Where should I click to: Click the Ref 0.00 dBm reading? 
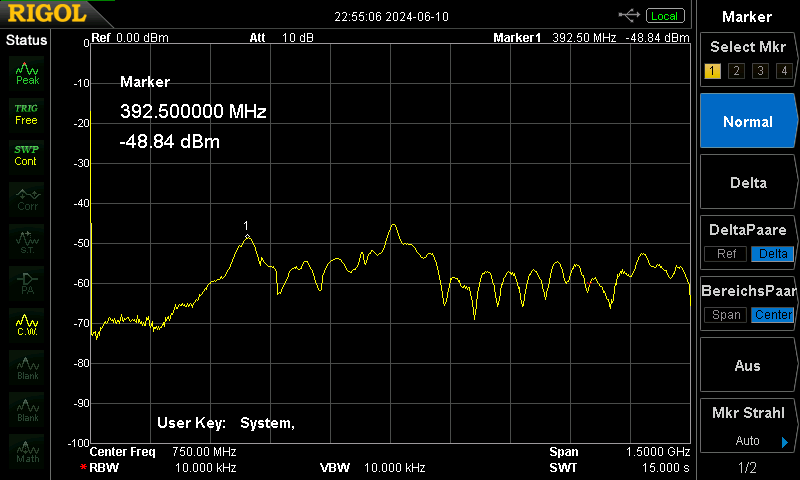130,38
